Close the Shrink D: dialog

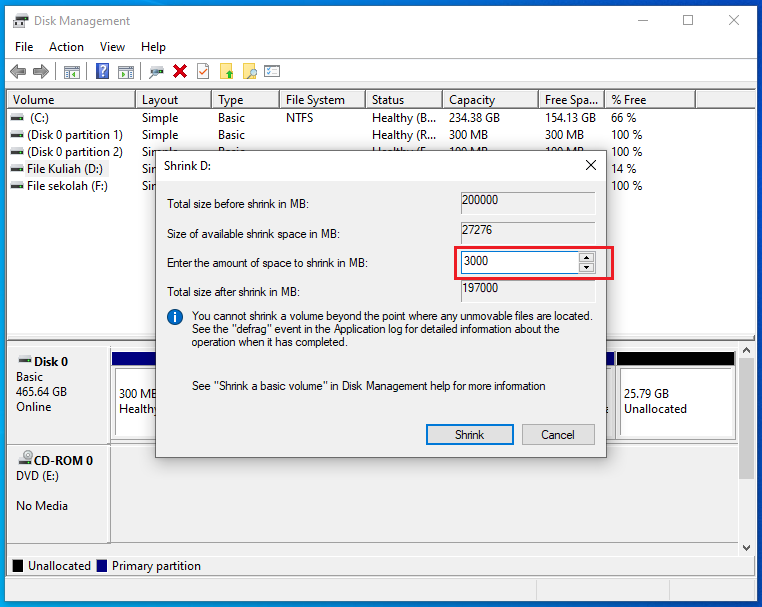click(x=590, y=165)
